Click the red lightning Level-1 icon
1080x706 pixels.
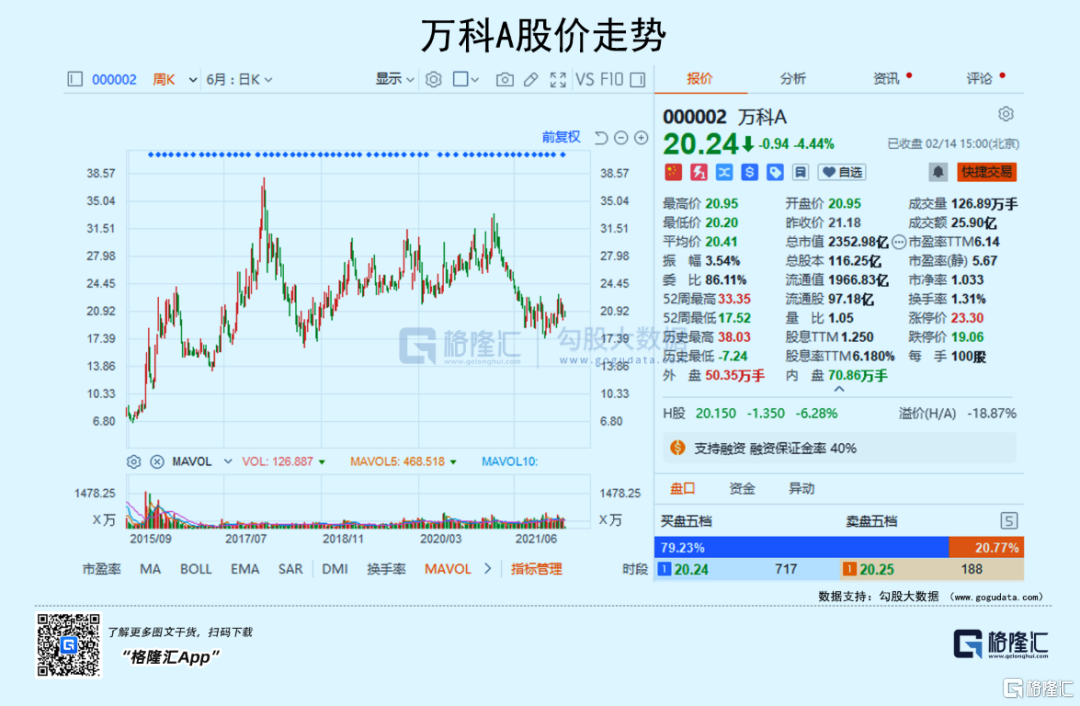[698, 172]
